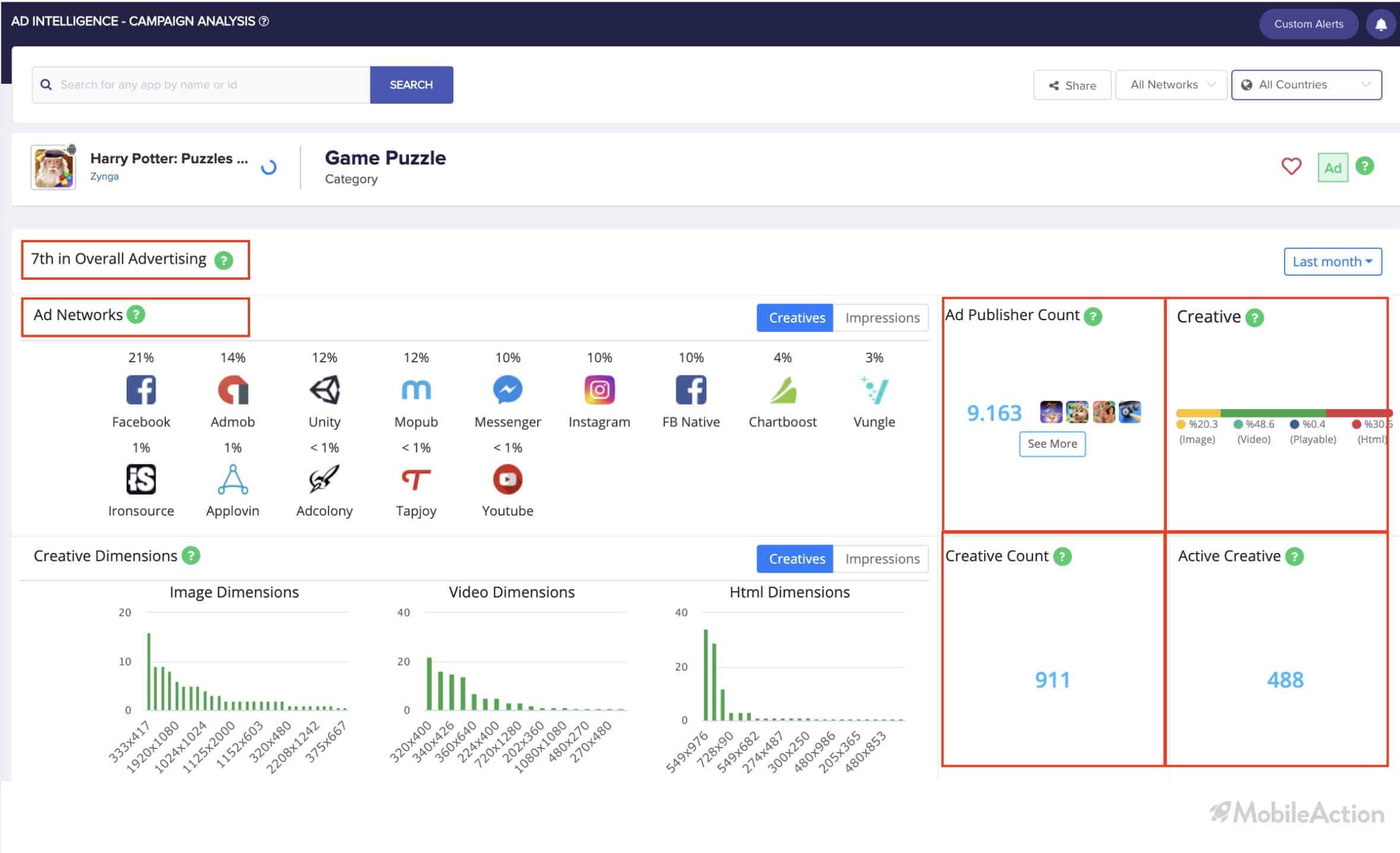
Task: Open the Last month period dropdown
Action: pyautogui.click(x=1333, y=261)
